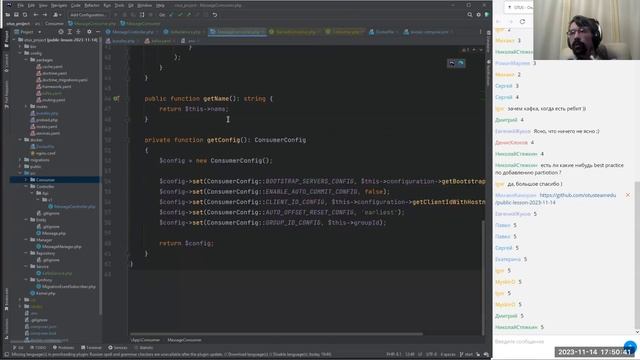Switch to bundles.php editor tab
This screenshot has height=360, width=640.
[122, 41]
